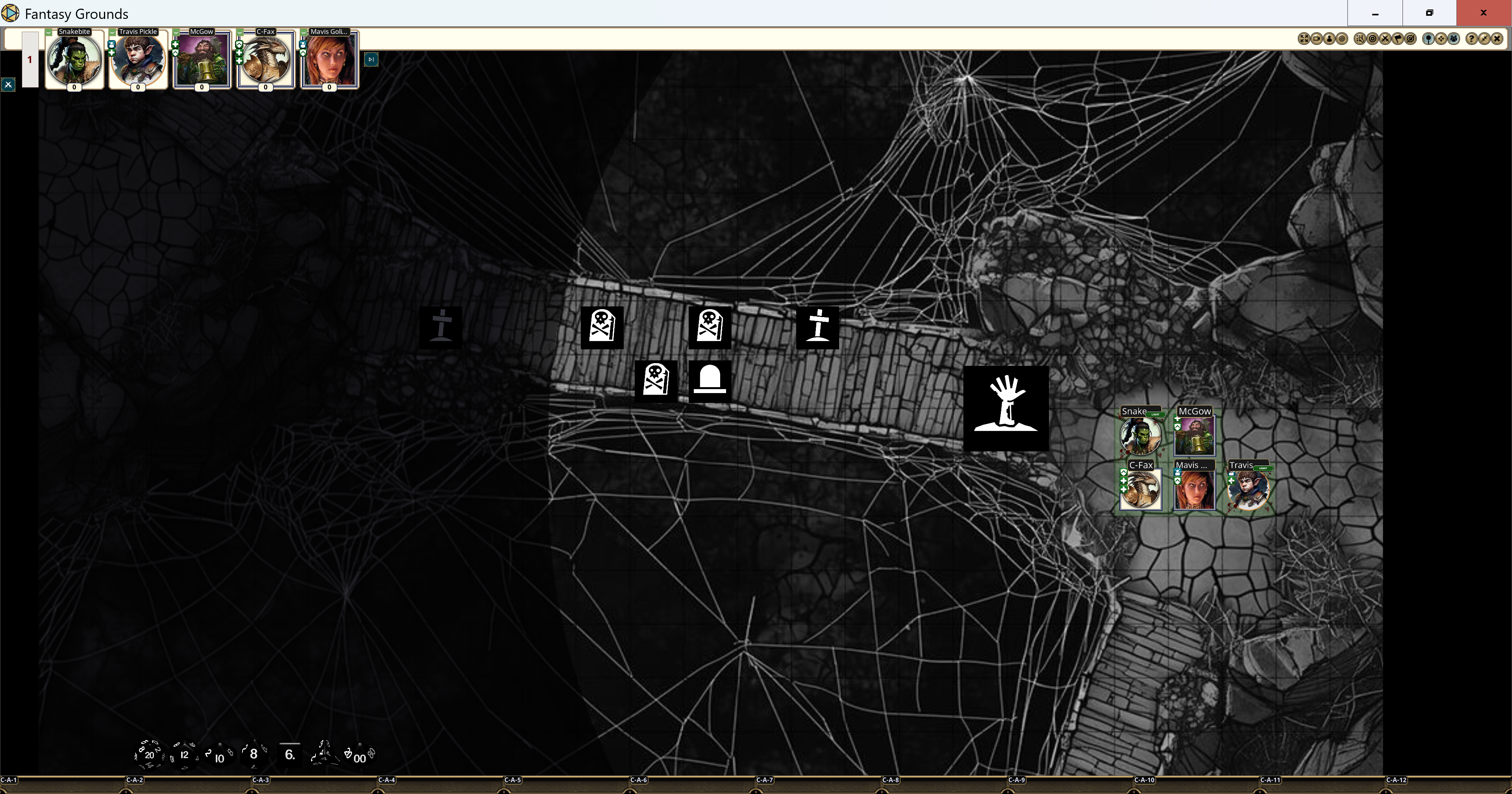Click the camera view toolbar icon
Image resolution: width=1512 pixels, height=794 pixels.
tap(1317, 39)
